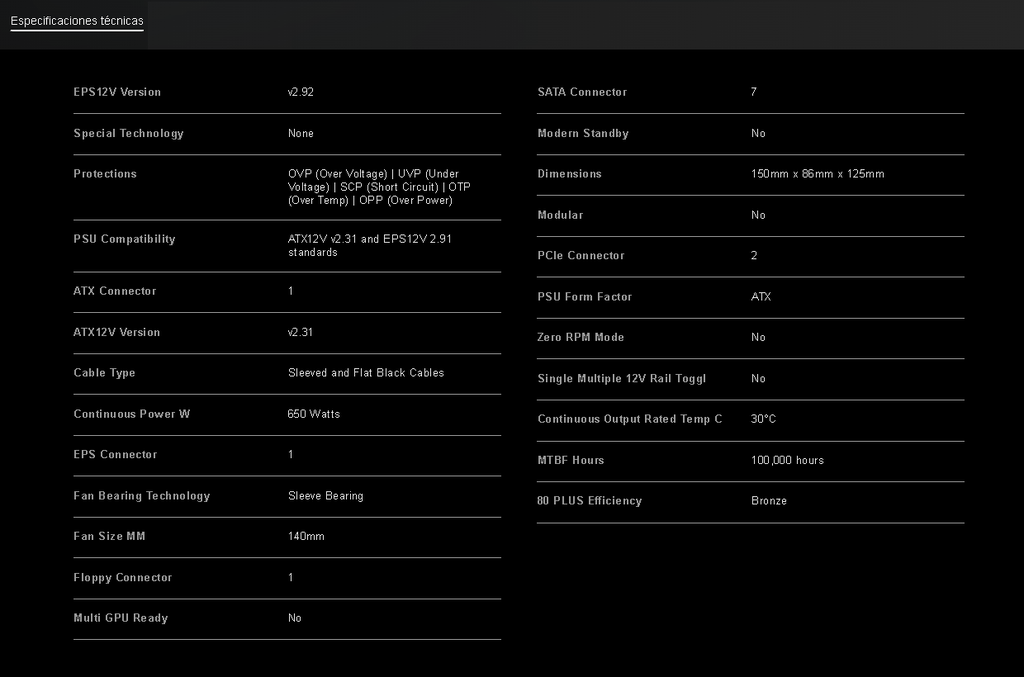The image size is (1024, 677).
Task: Click the PCIe Connector label
Action: (581, 256)
